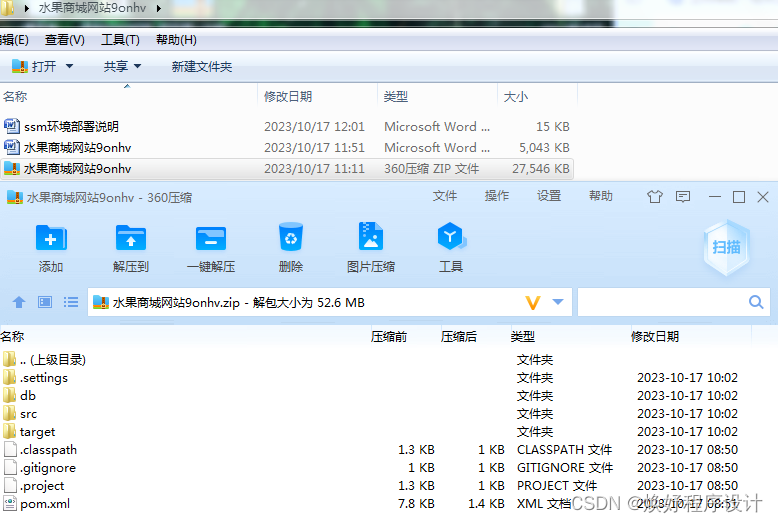Viewport: 778px width, 523px height.
Task: Go up one level with the blue up arrow
Action: pyautogui.click(x=19, y=302)
